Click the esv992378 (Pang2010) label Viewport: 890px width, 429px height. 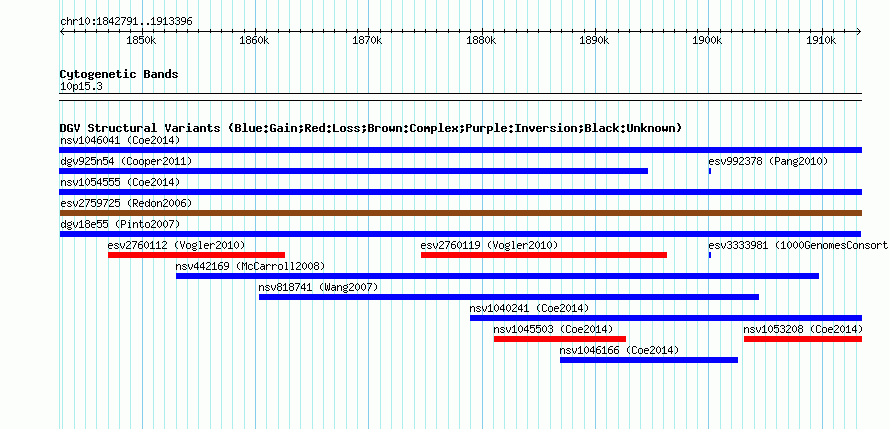769,161
